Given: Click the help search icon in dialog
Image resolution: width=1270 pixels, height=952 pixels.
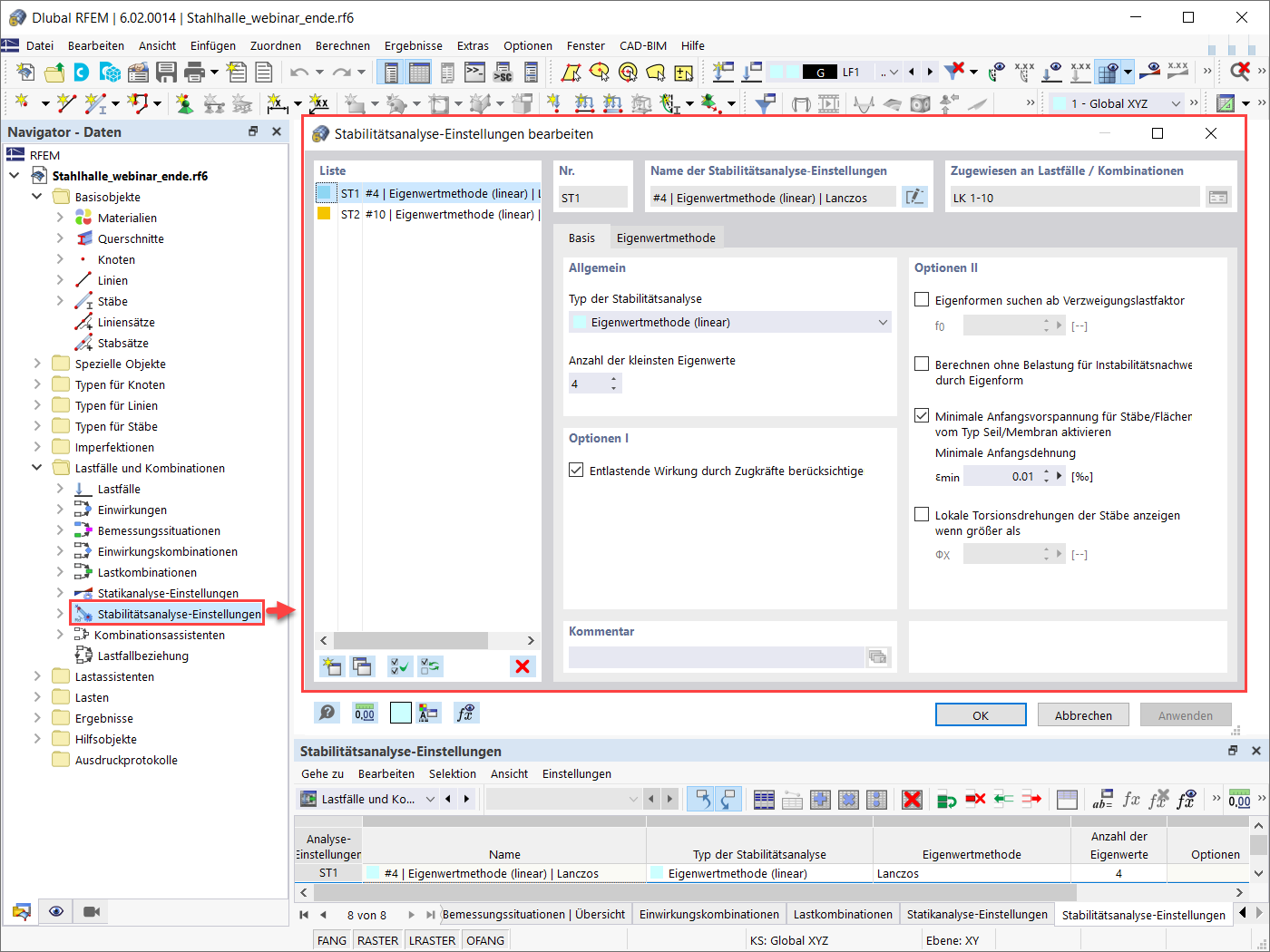Looking at the screenshot, I should tap(327, 714).
